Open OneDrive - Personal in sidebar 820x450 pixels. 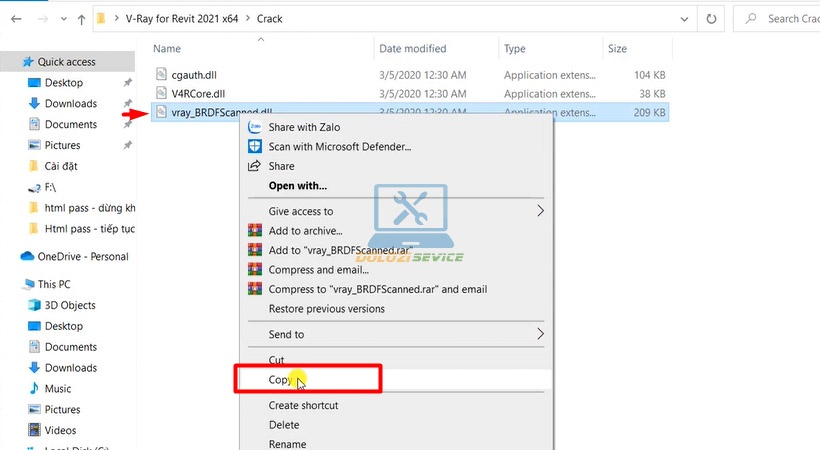[83, 256]
